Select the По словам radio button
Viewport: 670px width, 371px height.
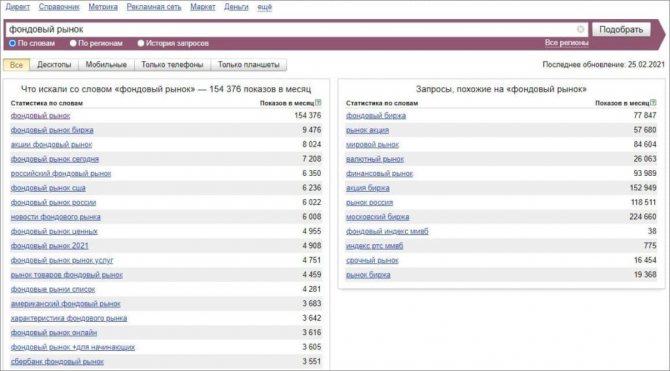12,43
